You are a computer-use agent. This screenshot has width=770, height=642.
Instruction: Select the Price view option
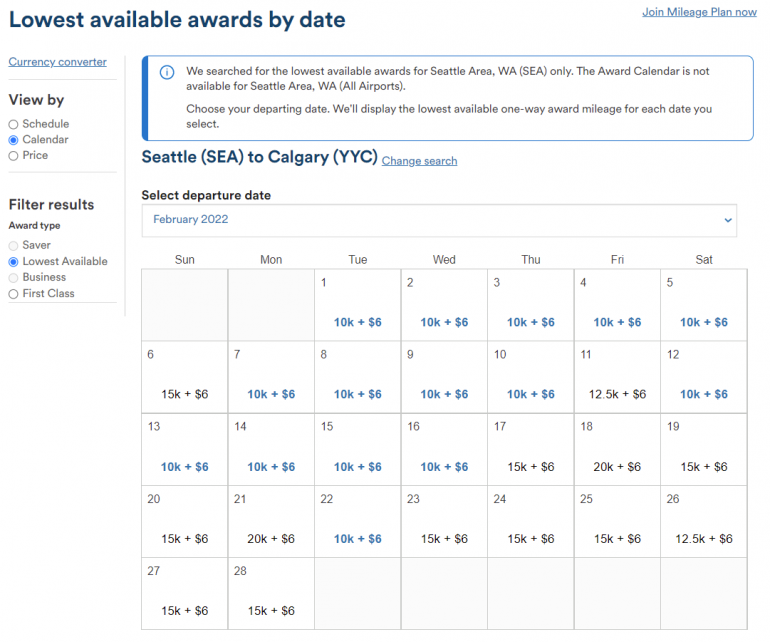point(13,156)
